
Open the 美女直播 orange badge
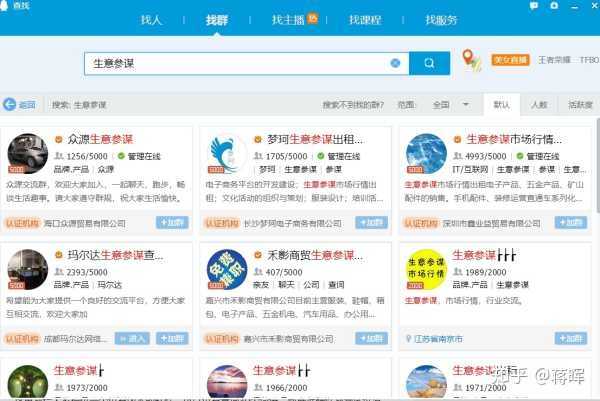pyautogui.click(x=510, y=60)
